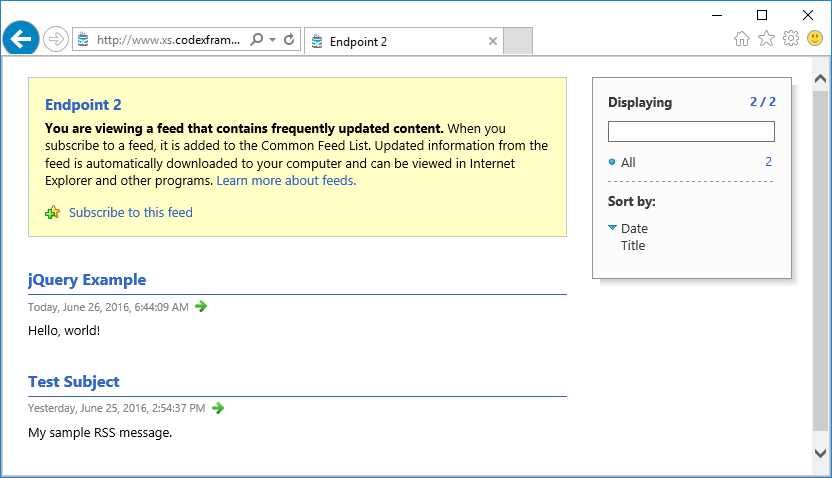This screenshot has height=478, width=832.
Task: Sort feed by Title
Action: pos(633,246)
